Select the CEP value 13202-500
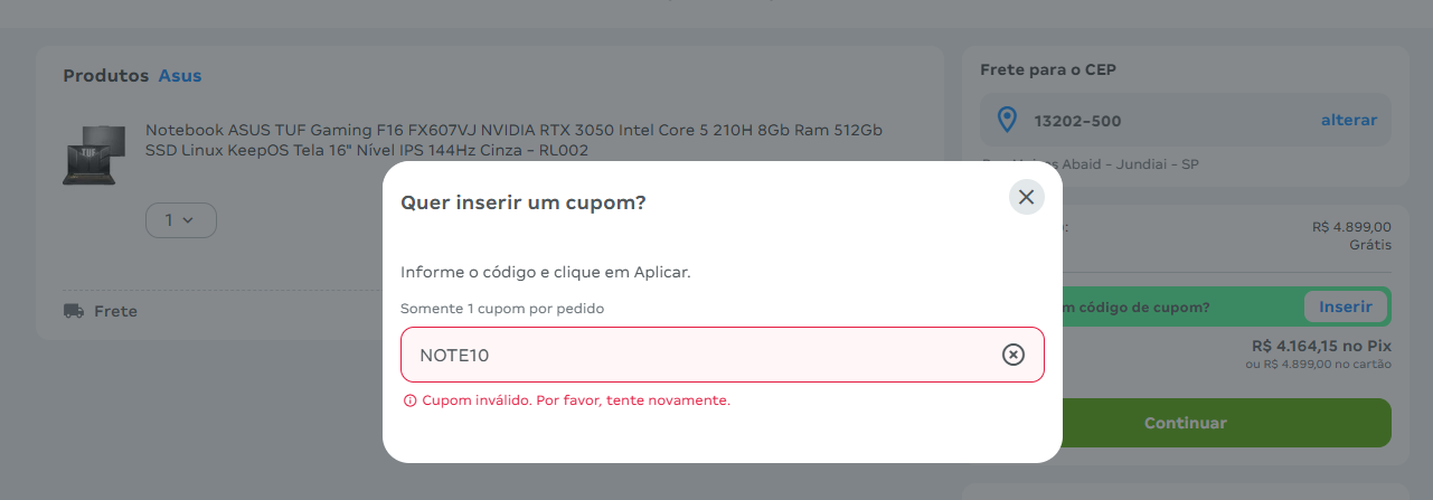Viewport: 1433px width, 500px height. (1077, 121)
